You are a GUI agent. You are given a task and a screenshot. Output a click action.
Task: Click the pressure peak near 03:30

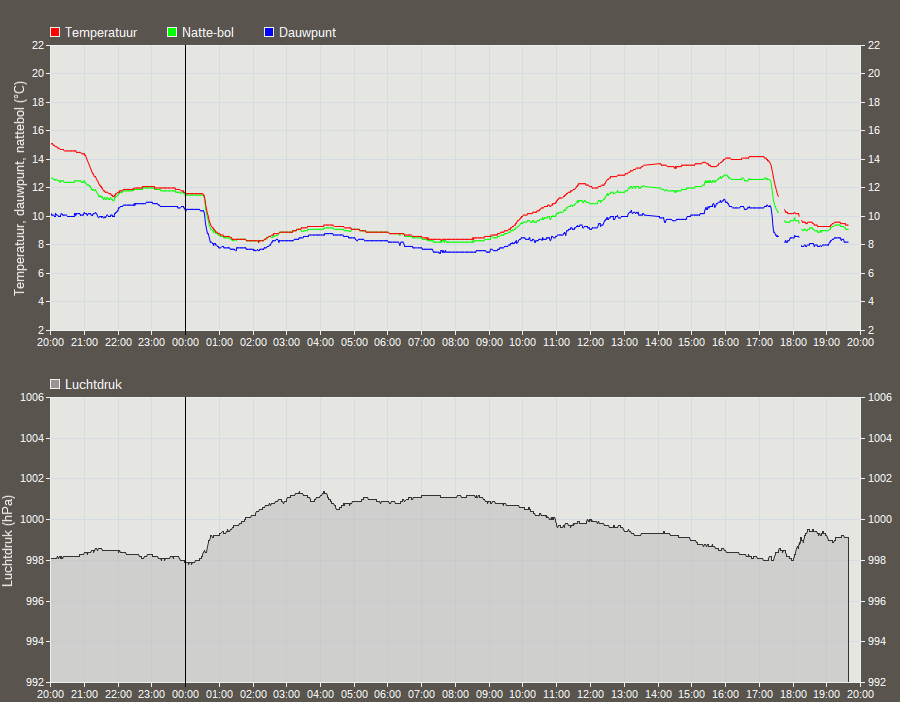coord(299,492)
